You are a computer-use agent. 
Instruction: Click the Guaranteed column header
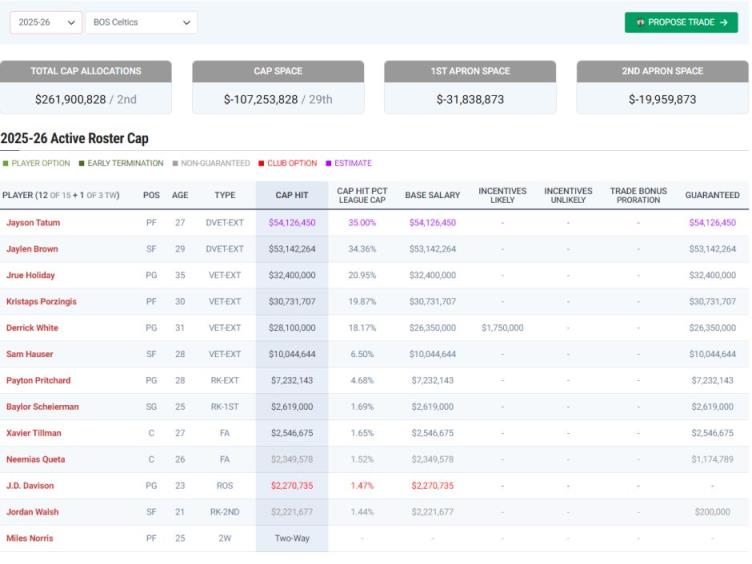click(712, 196)
